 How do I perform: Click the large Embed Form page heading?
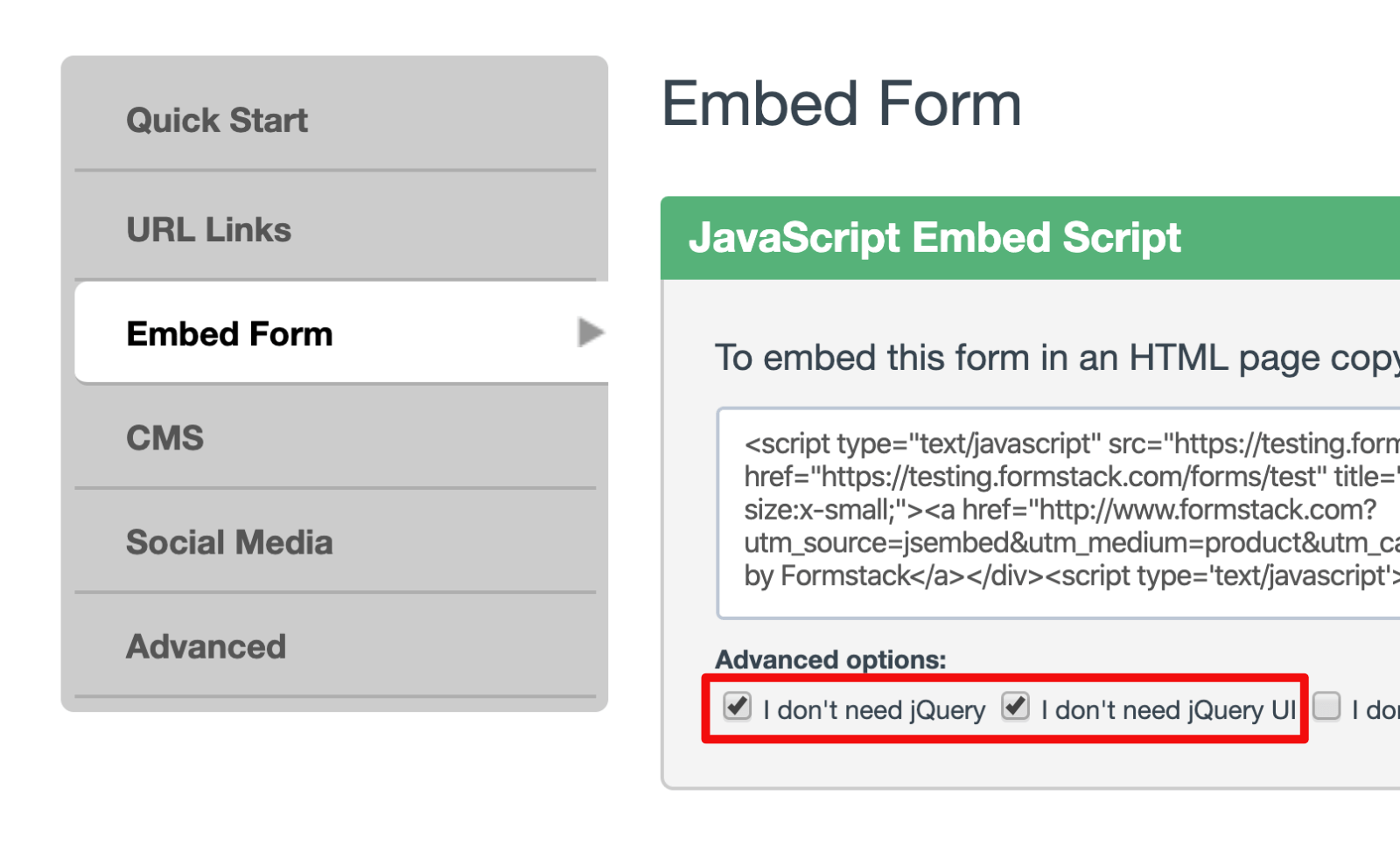[841, 104]
